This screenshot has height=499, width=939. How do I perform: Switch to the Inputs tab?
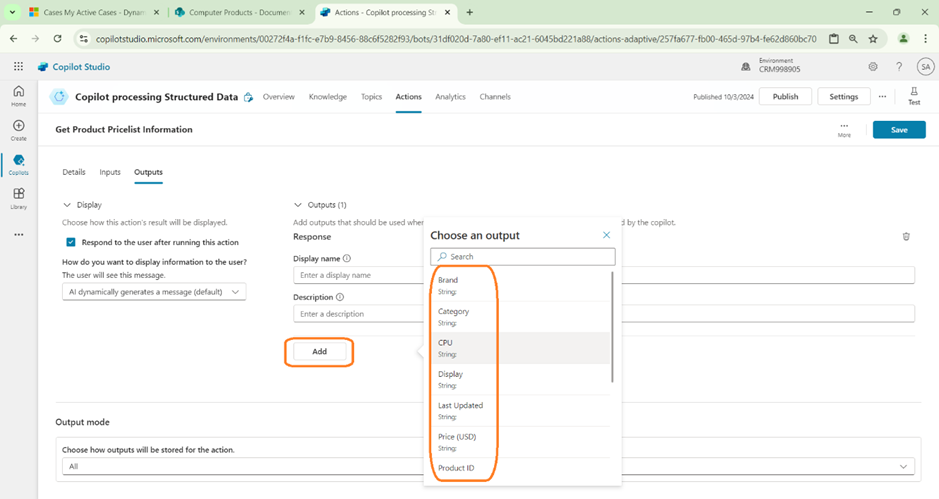[110, 172]
